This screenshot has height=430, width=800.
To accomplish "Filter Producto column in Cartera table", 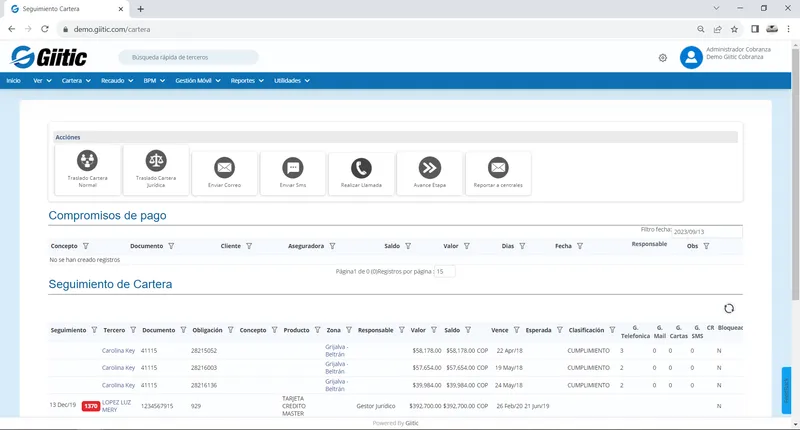I will (x=317, y=330).
